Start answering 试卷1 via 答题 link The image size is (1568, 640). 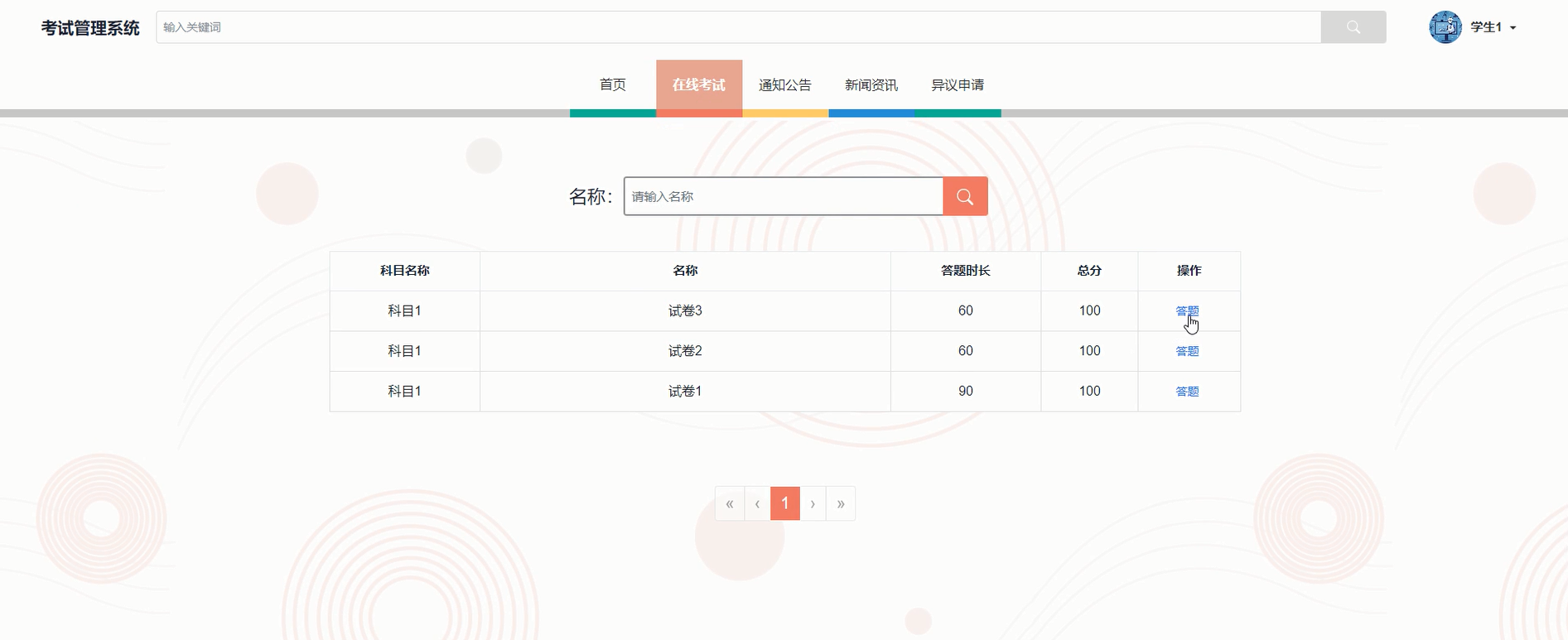(1187, 392)
